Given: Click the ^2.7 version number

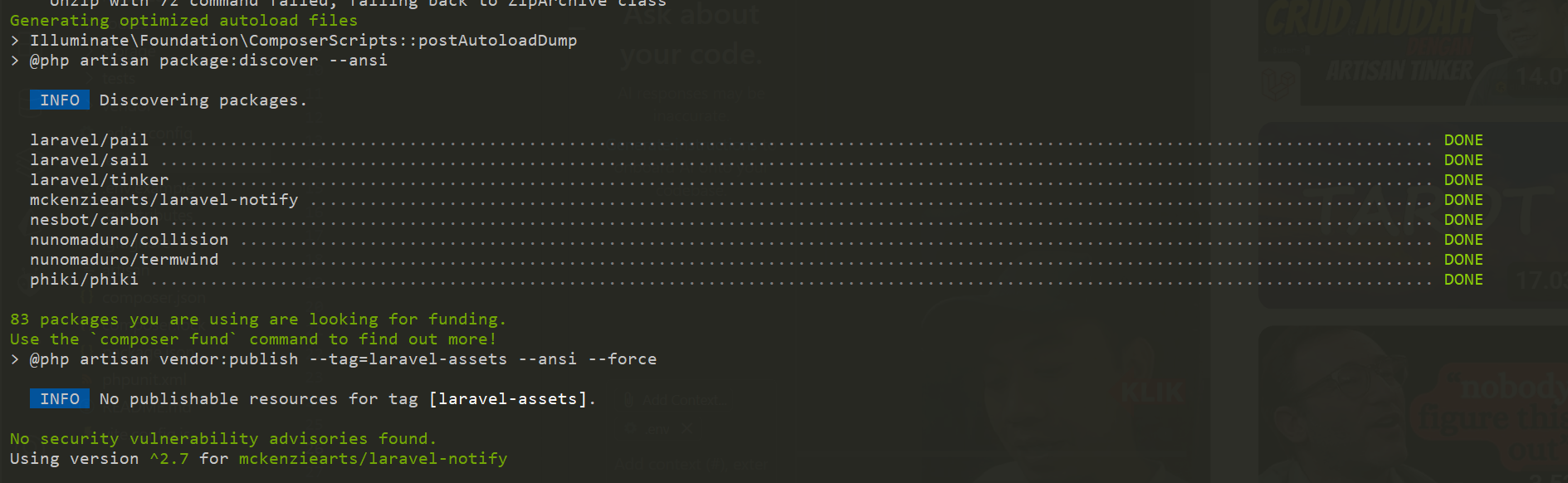Looking at the screenshot, I should point(169,459).
